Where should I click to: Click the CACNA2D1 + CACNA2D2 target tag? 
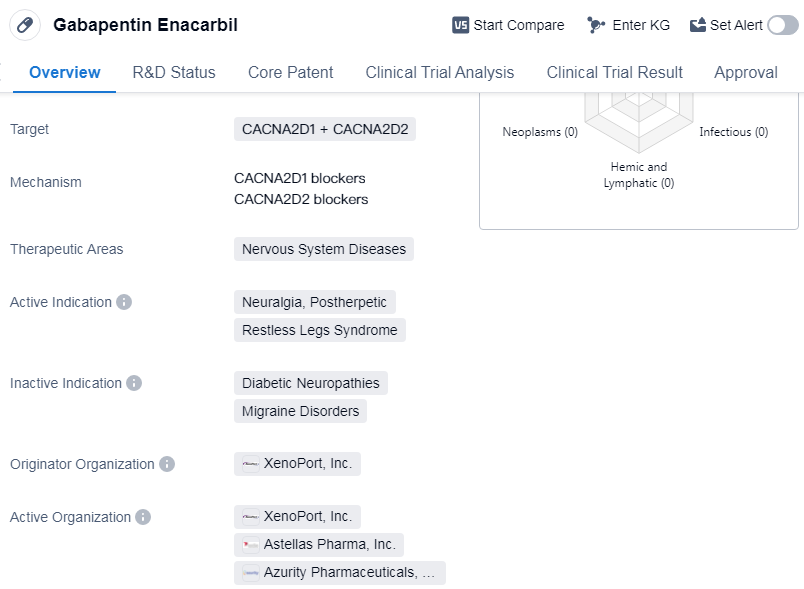(325, 129)
